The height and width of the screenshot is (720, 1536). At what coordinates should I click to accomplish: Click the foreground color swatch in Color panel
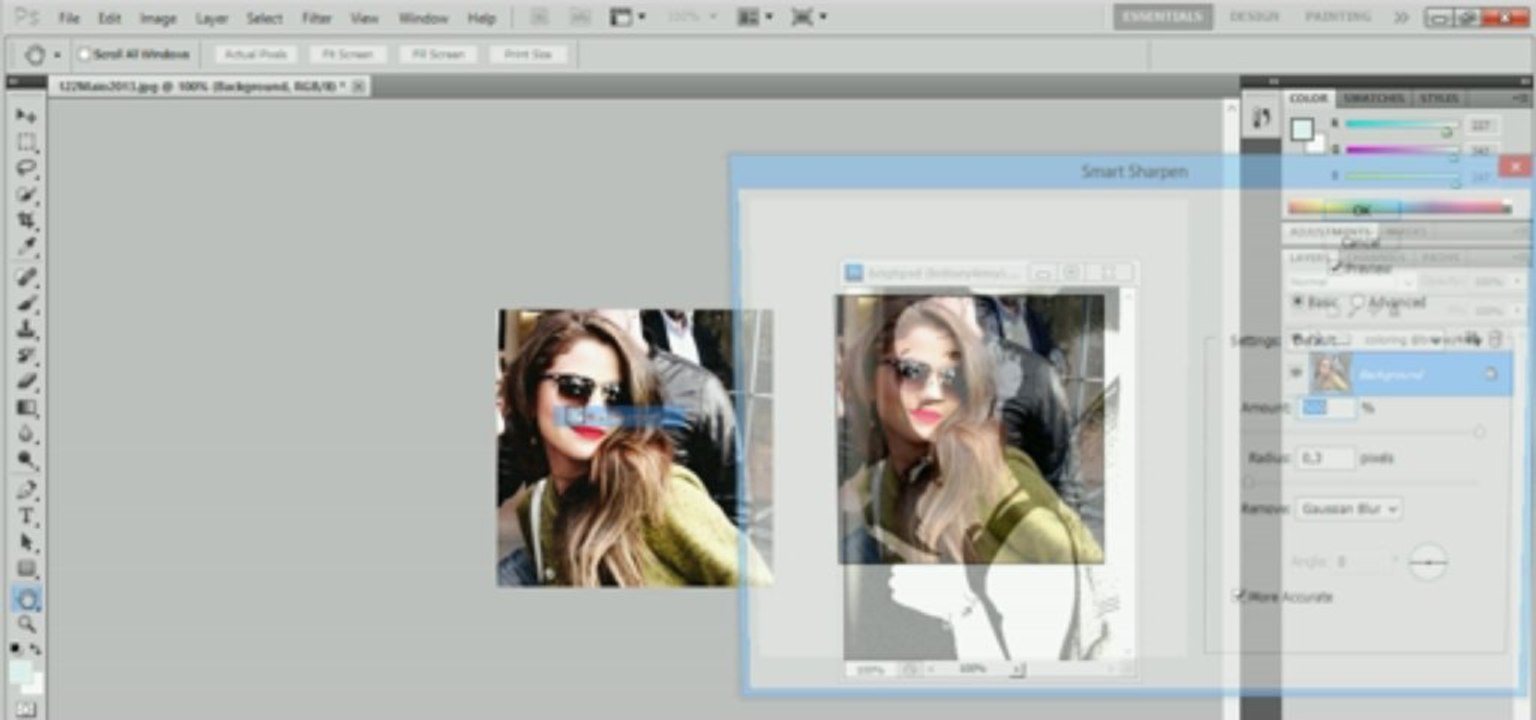click(1301, 129)
